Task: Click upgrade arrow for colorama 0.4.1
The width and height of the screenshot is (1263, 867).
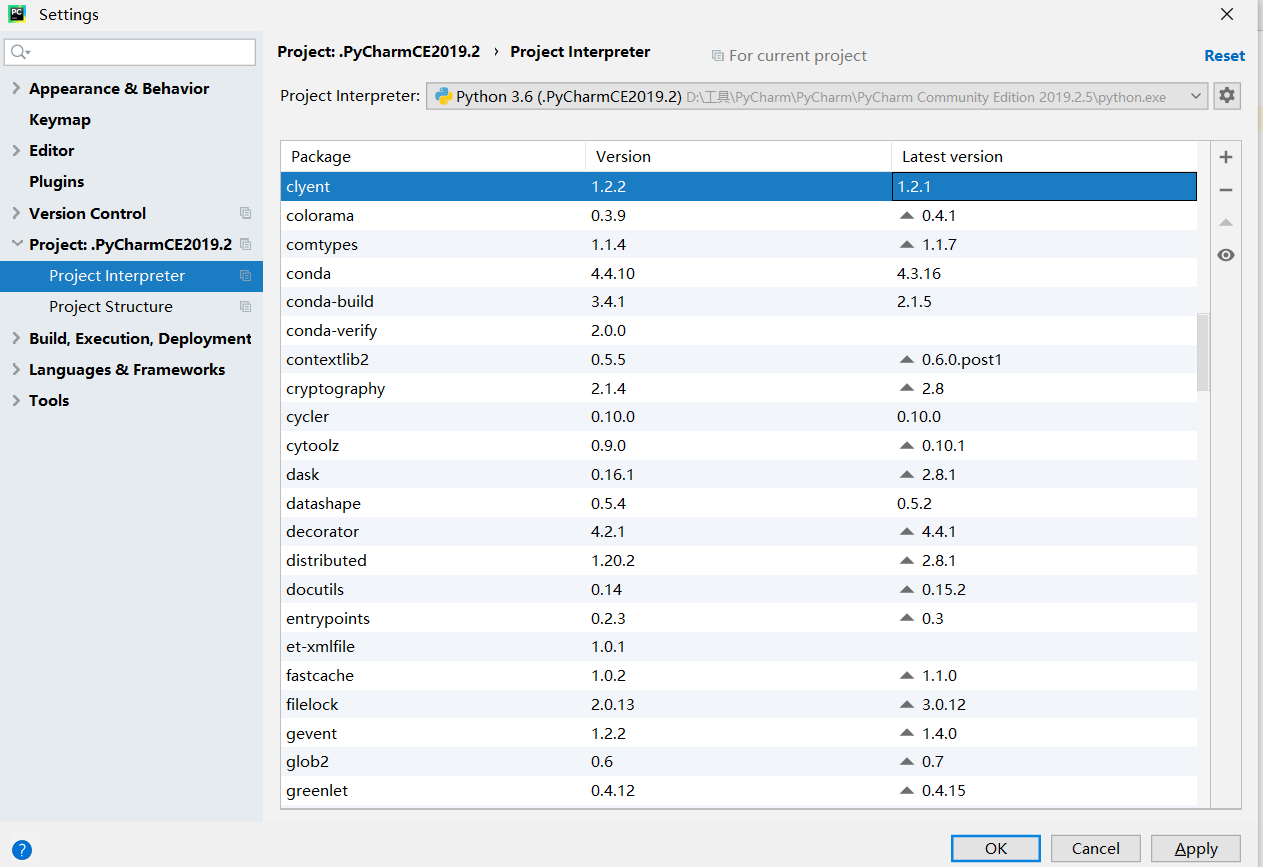Action: pyautogui.click(x=907, y=215)
